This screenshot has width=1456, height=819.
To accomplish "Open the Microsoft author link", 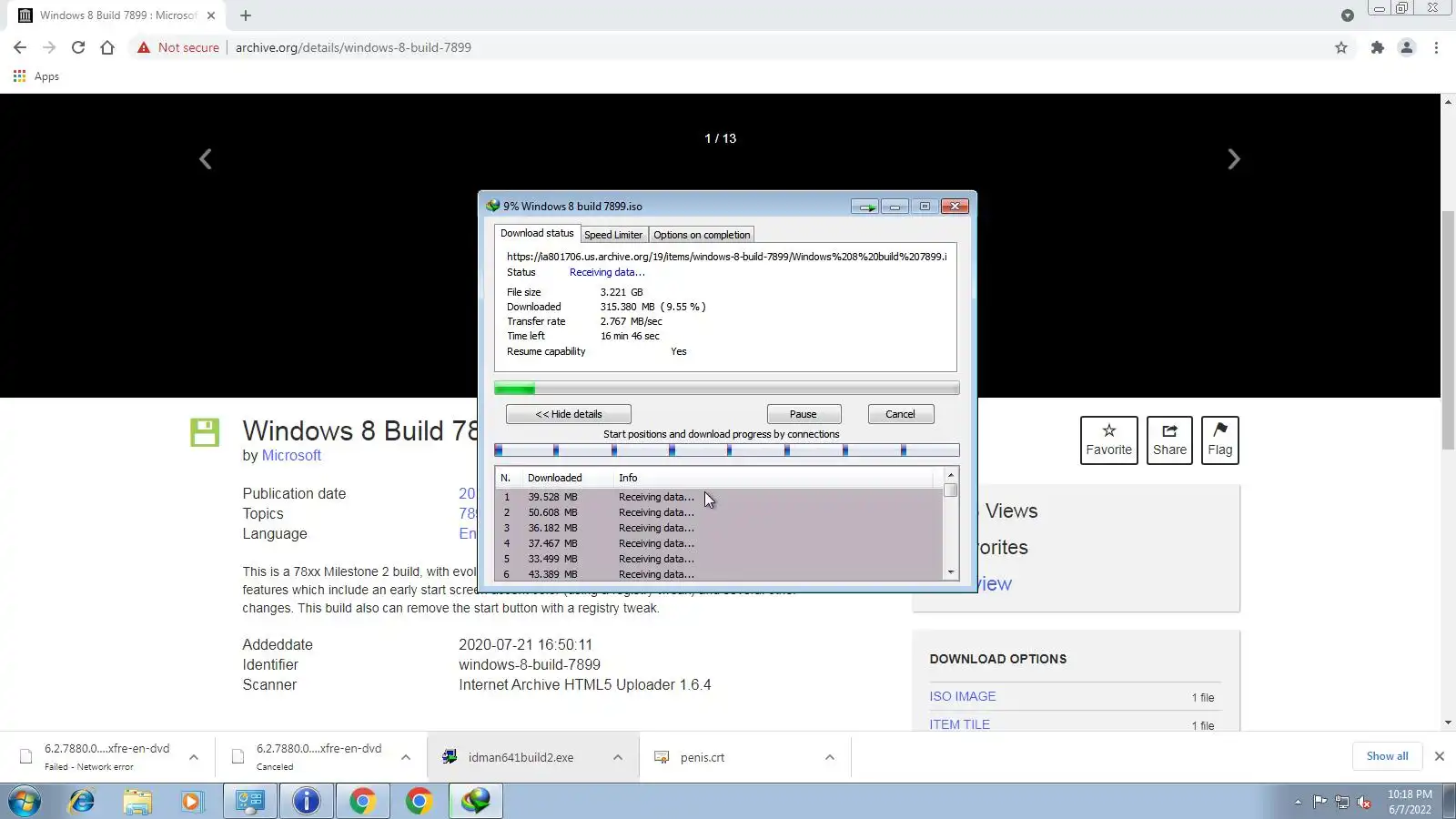I will (291, 456).
